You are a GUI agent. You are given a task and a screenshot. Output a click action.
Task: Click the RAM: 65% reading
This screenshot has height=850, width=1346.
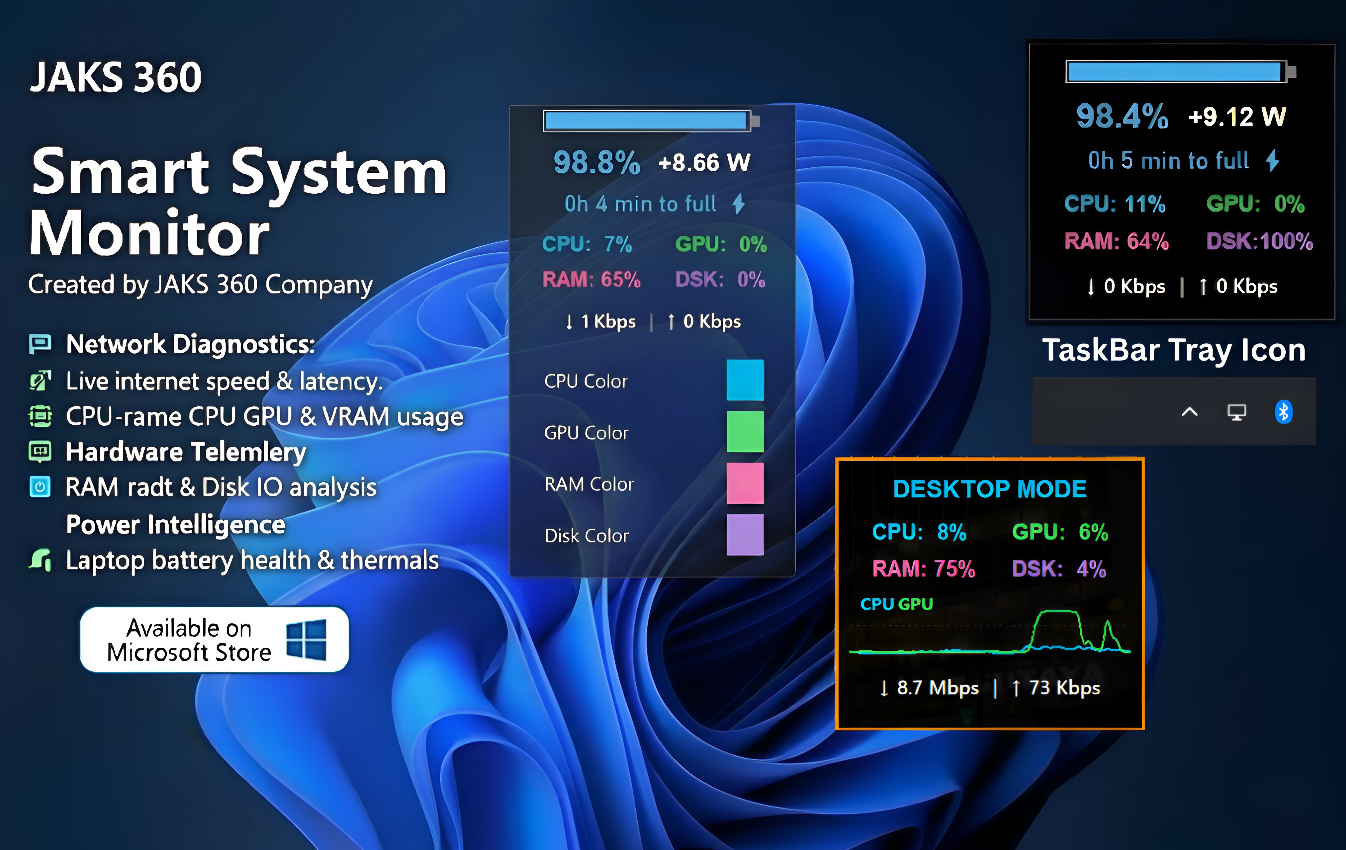(x=591, y=280)
